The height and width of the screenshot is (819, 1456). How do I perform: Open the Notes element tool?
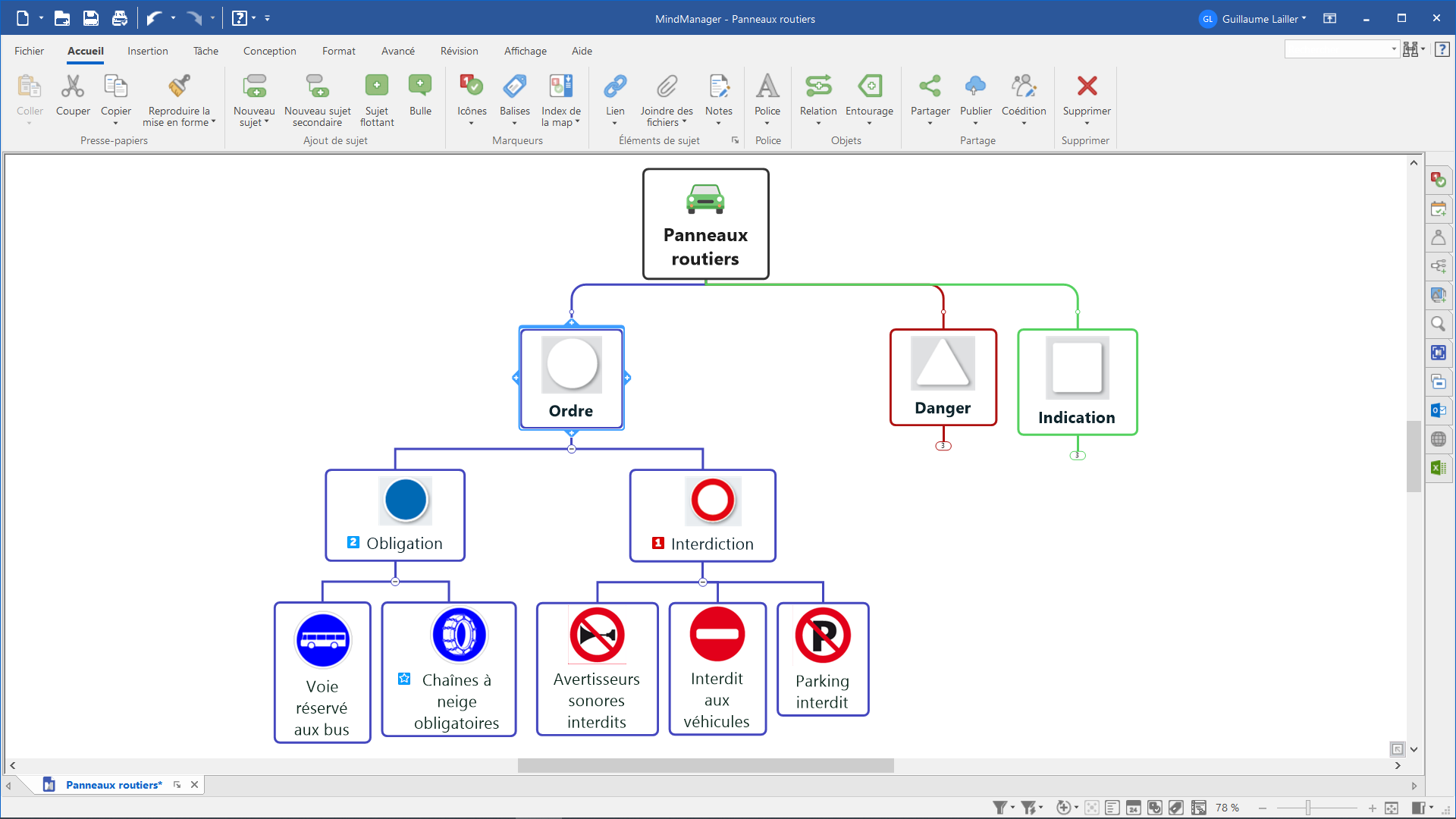coord(718,86)
